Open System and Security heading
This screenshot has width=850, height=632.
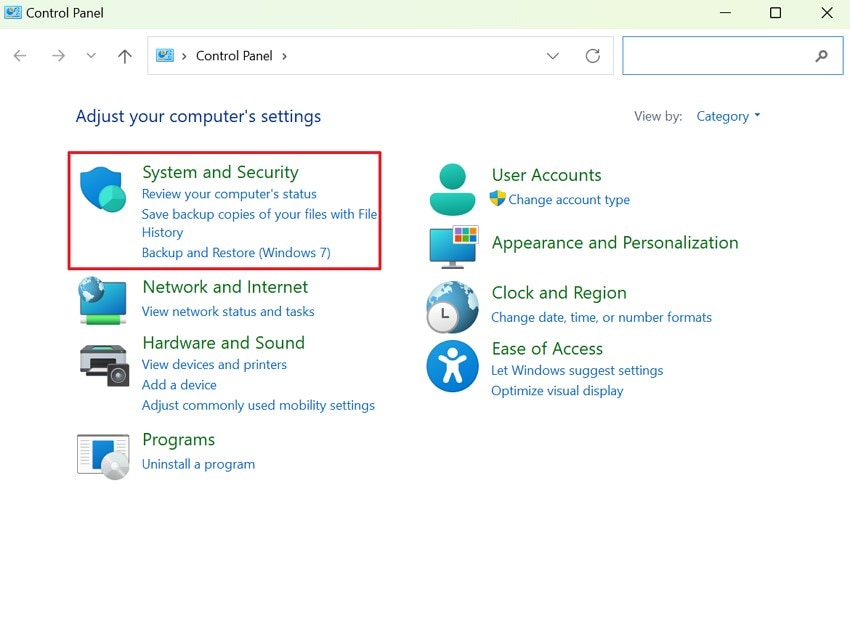pyautogui.click(x=220, y=172)
